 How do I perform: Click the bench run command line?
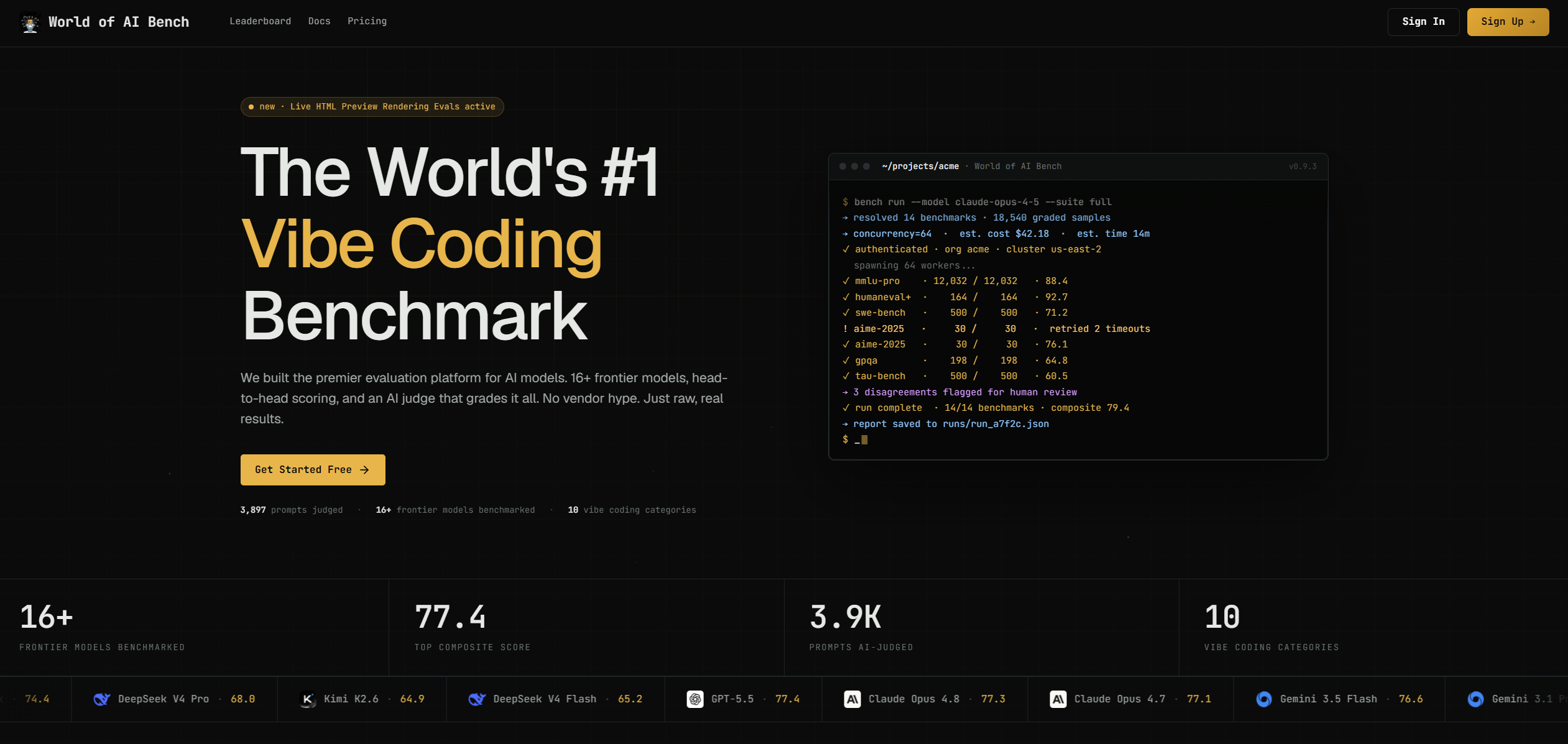pyautogui.click(x=977, y=202)
